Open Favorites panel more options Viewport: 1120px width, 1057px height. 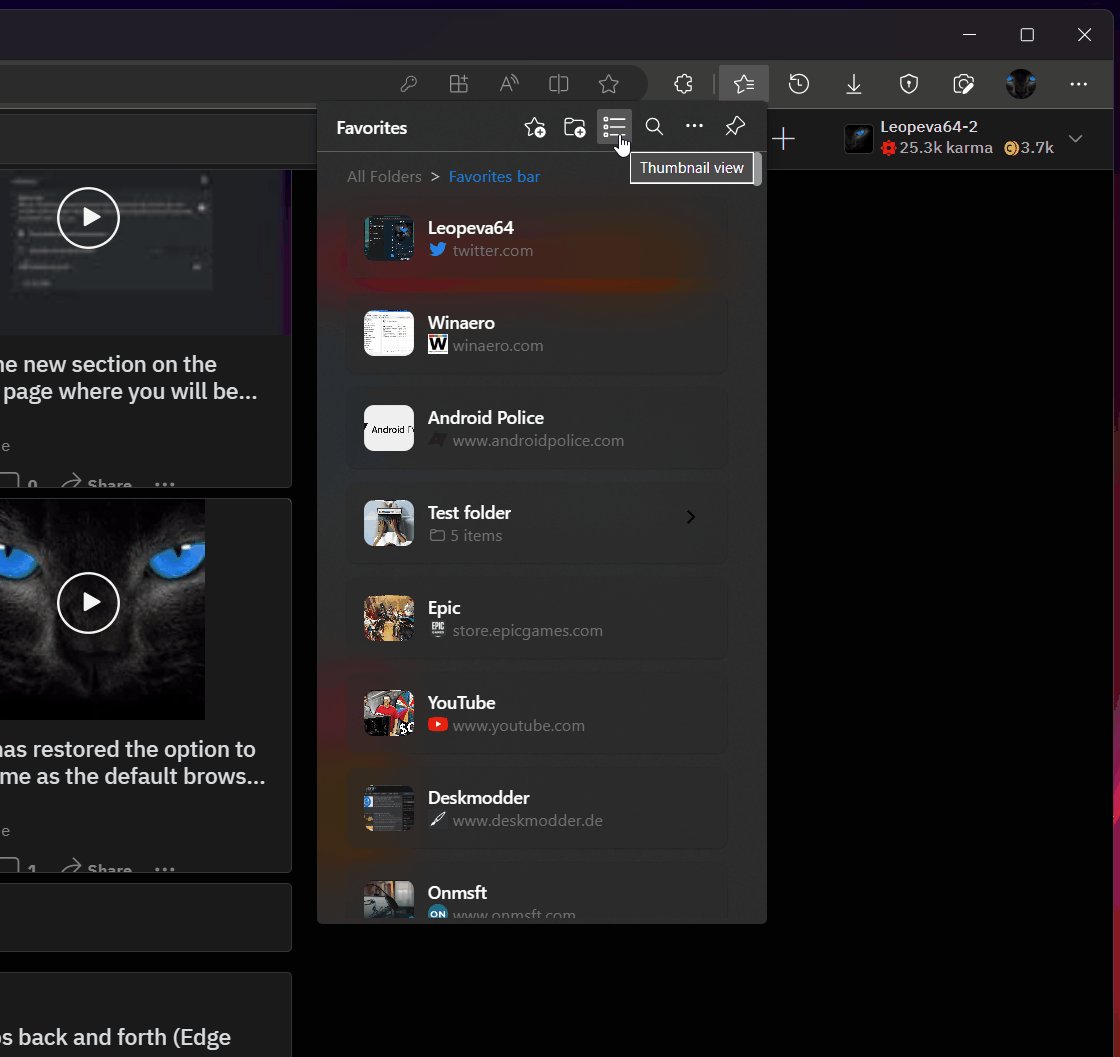click(694, 126)
